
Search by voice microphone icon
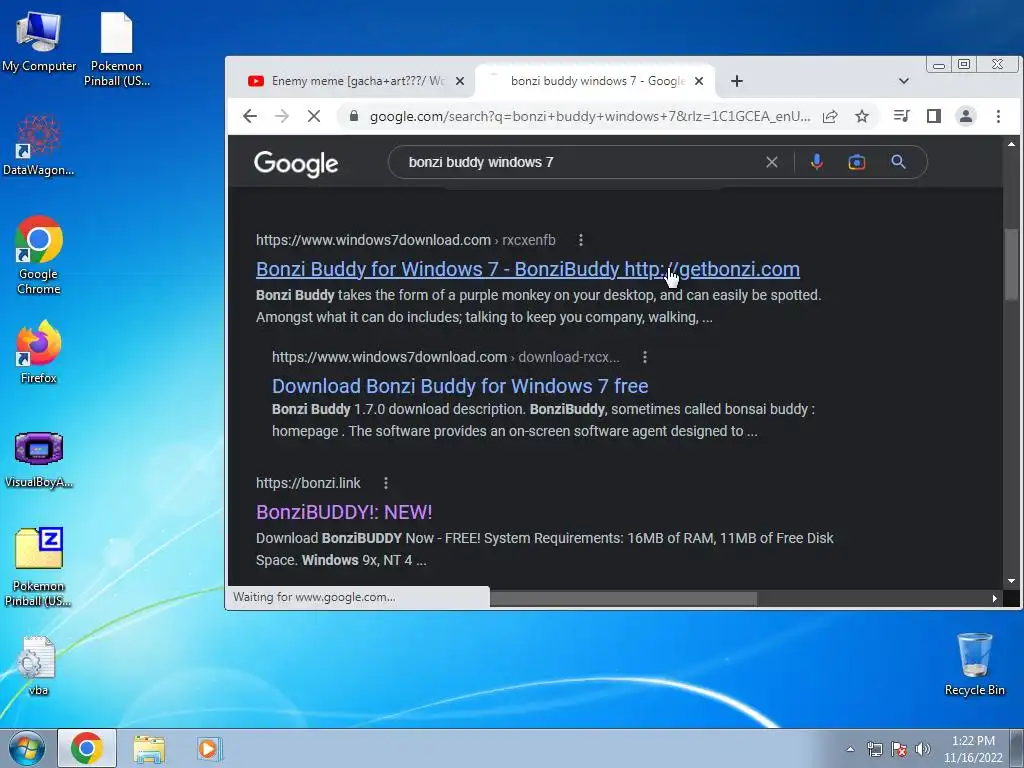tap(816, 162)
